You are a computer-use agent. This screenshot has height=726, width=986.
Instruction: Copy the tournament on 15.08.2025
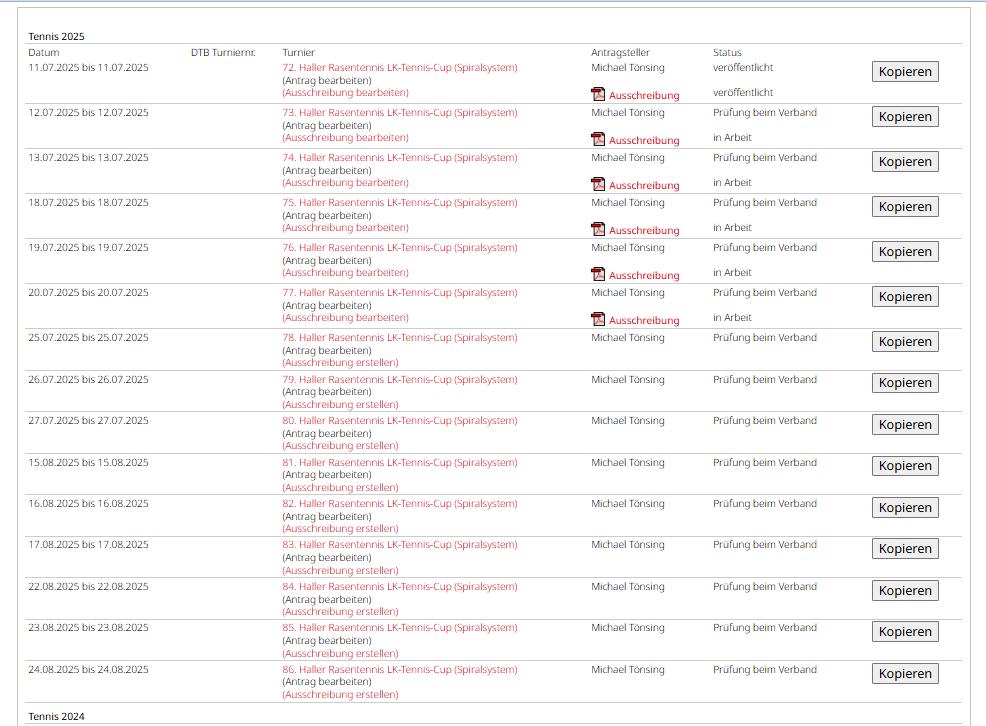905,466
